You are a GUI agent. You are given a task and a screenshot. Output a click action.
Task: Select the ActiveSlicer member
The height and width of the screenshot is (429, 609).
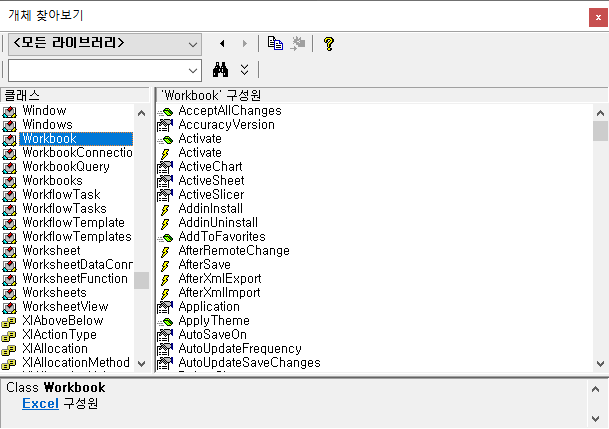coord(211,195)
